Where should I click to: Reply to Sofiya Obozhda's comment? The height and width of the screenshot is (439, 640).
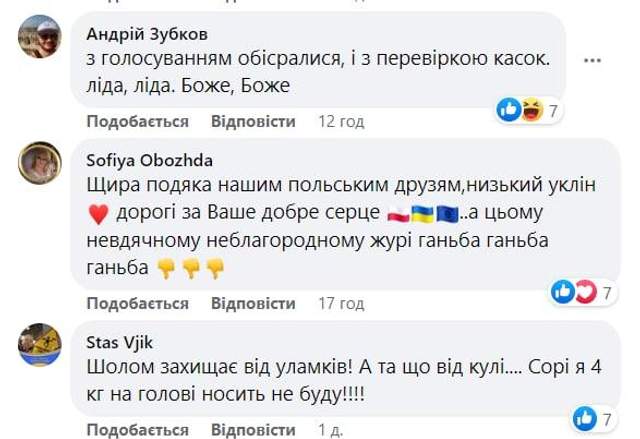point(253,303)
